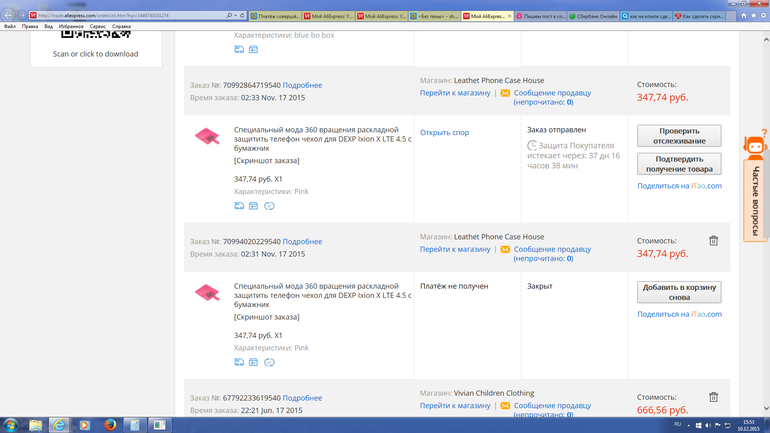Click the Windows Start button

pos(11,425)
